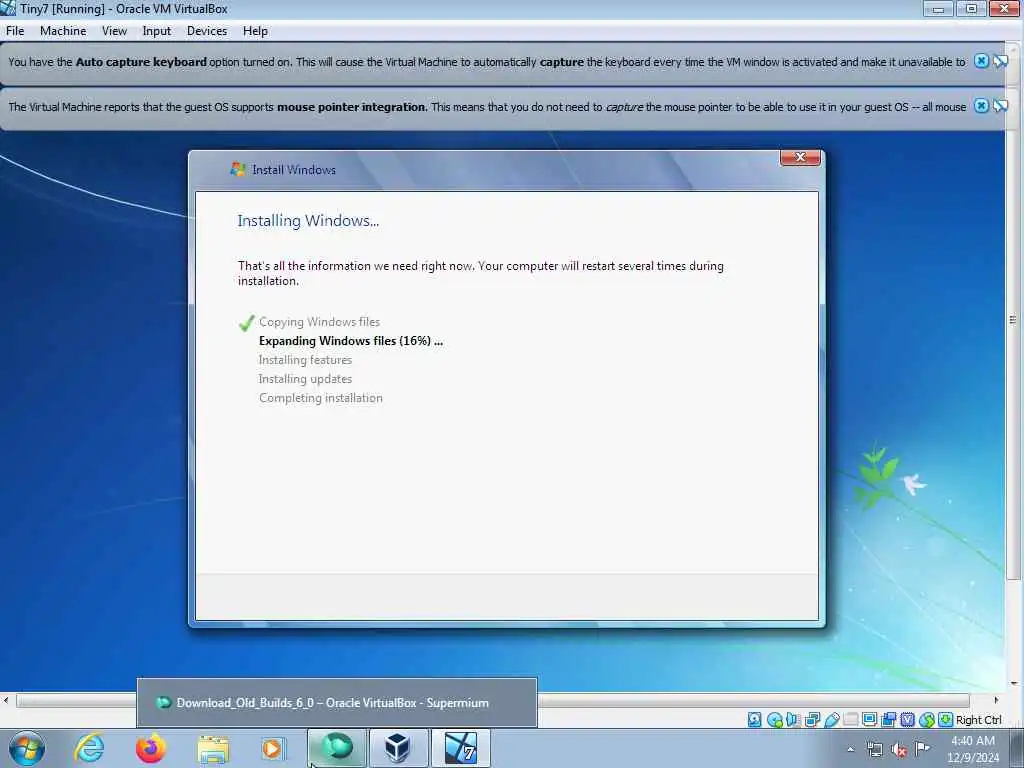Click the "Installing Windows..." heading
The image size is (1024, 768).
click(x=308, y=221)
